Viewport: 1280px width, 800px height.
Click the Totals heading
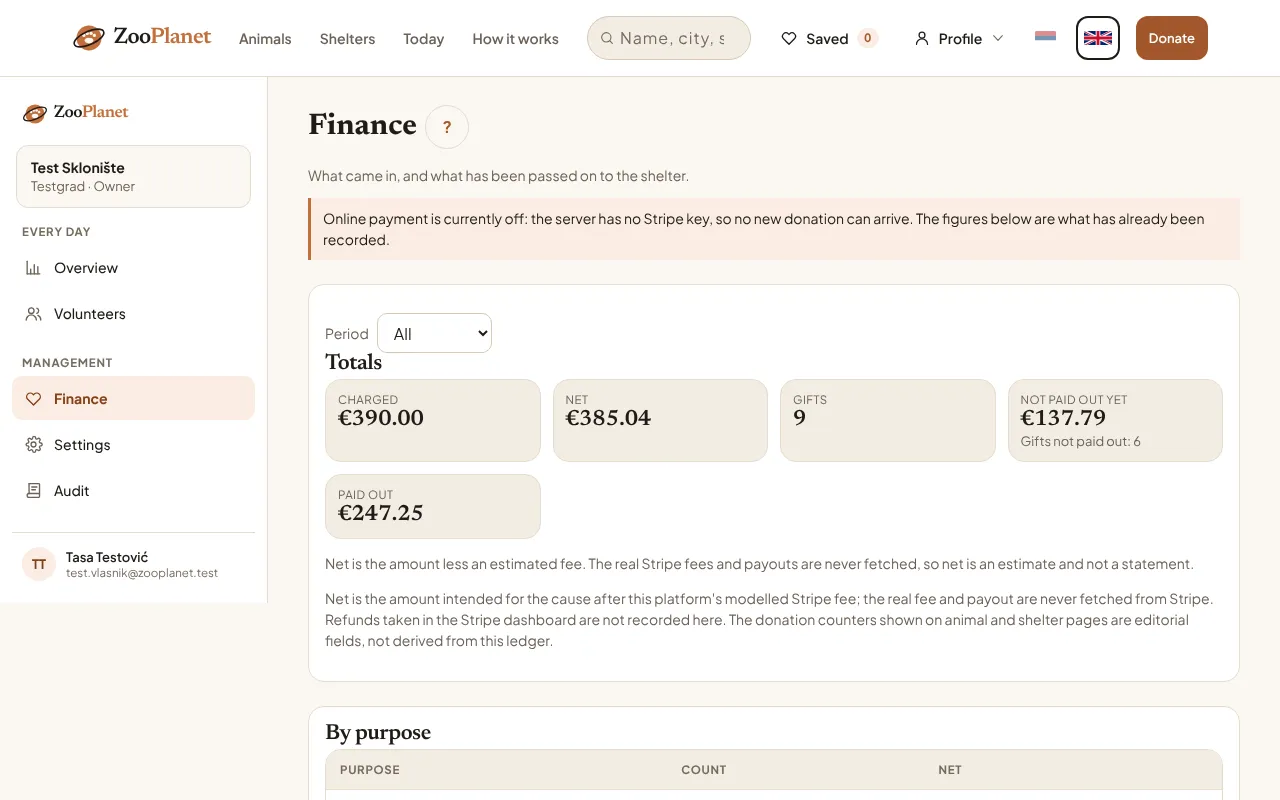[x=354, y=362]
